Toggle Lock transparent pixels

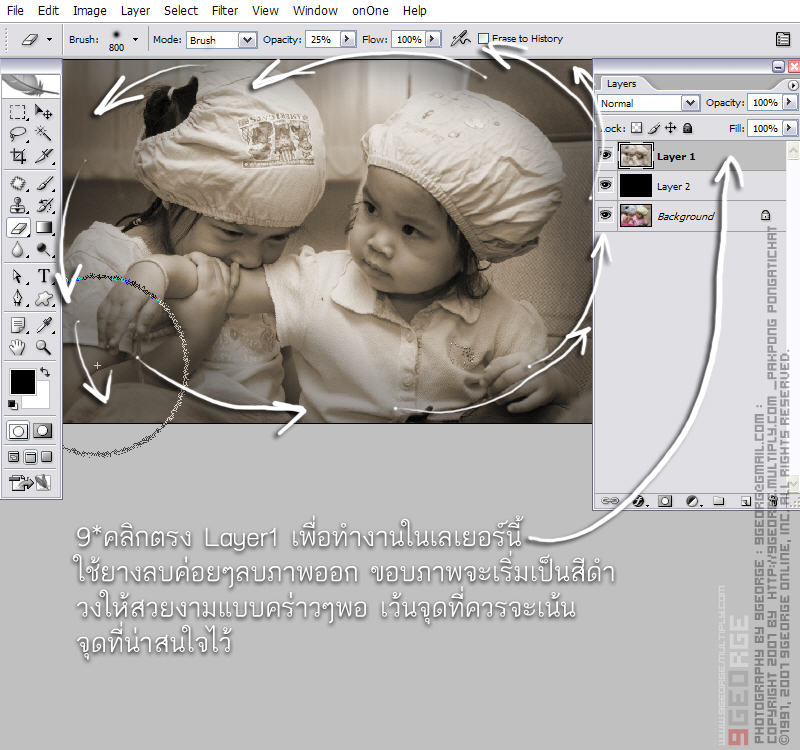click(637, 128)
